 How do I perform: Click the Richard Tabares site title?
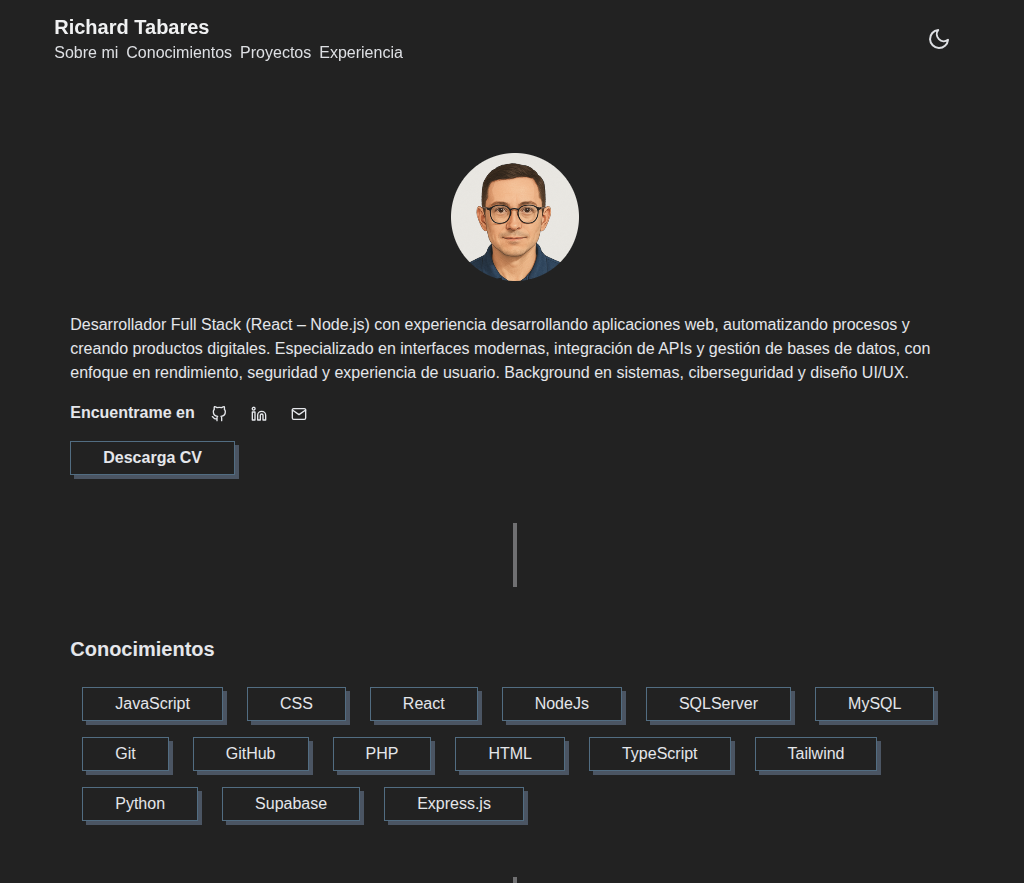(131, 27)
